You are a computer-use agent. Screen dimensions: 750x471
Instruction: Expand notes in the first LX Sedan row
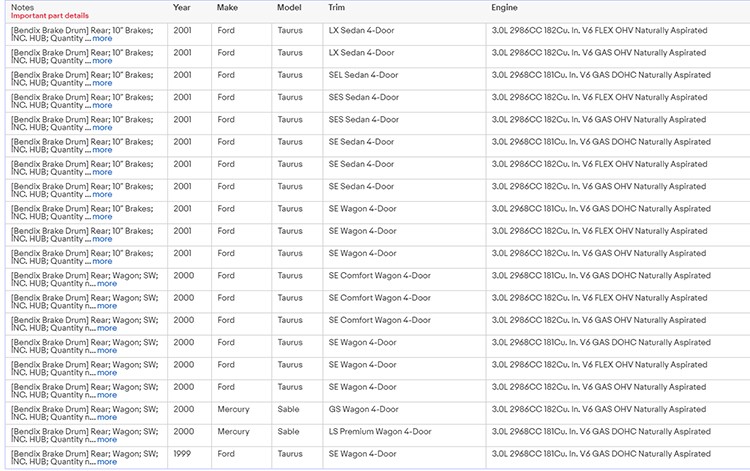[102, 38]
